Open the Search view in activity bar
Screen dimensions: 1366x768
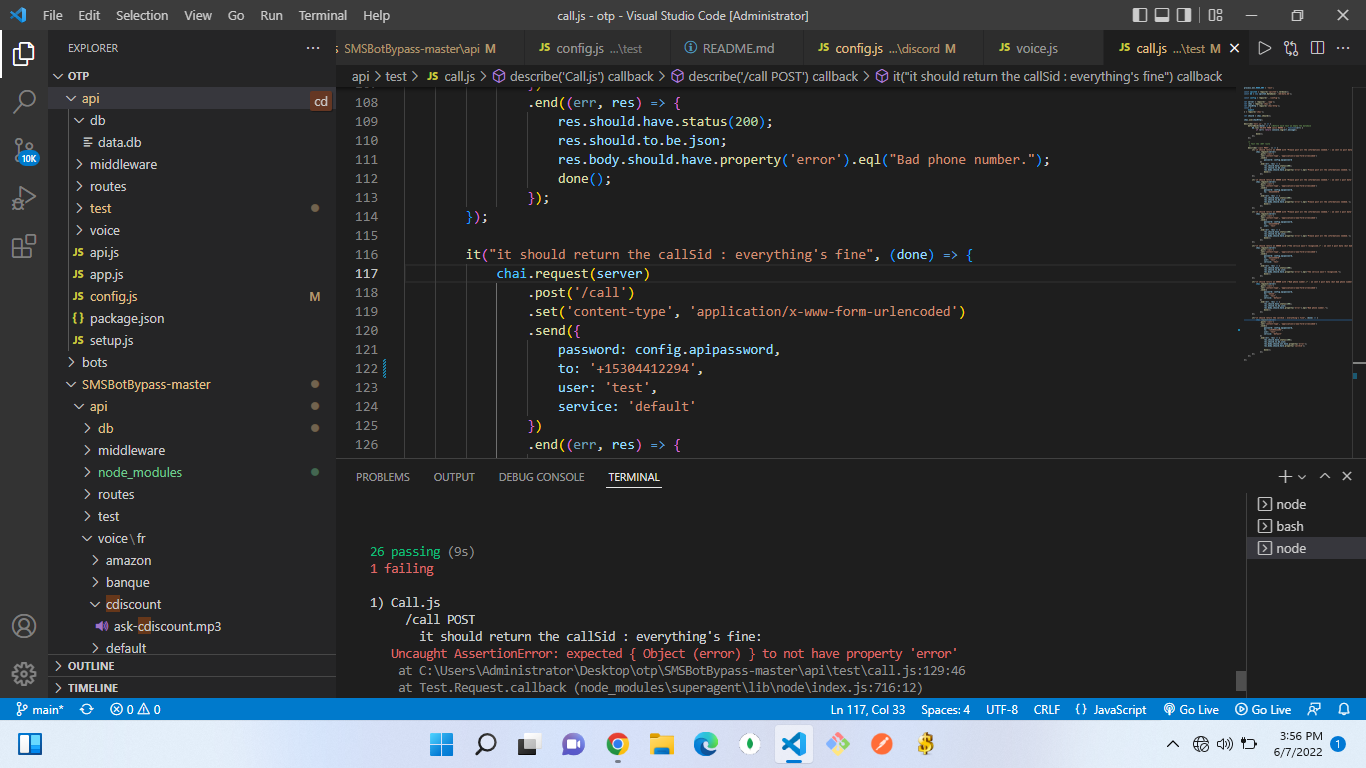[24, 102]
